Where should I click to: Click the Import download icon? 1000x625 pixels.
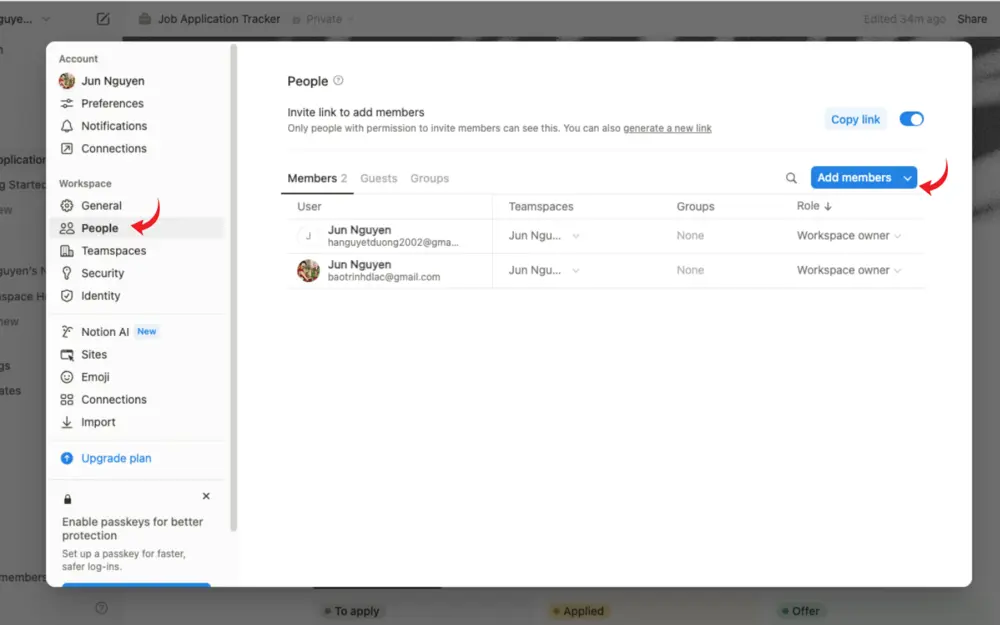point(67,422)
